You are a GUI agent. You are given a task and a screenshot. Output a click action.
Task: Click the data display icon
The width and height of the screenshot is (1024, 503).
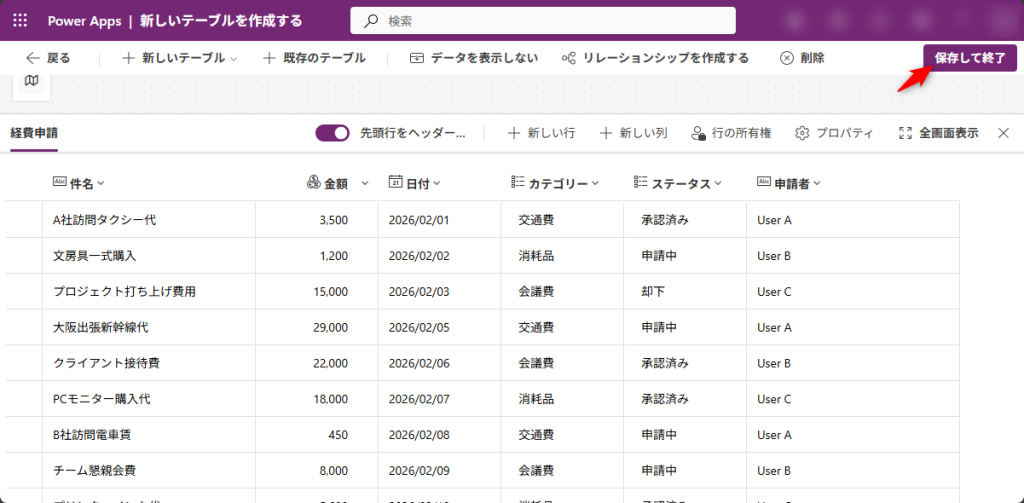click(417, 58)
